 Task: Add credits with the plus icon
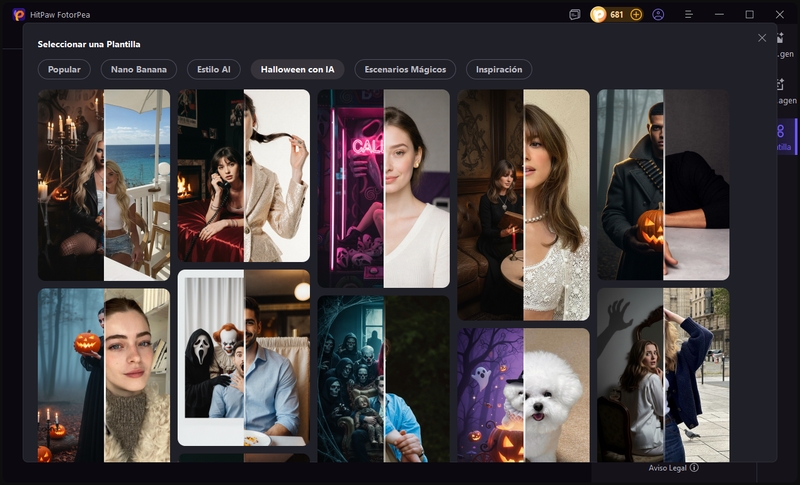click(636, 15)
